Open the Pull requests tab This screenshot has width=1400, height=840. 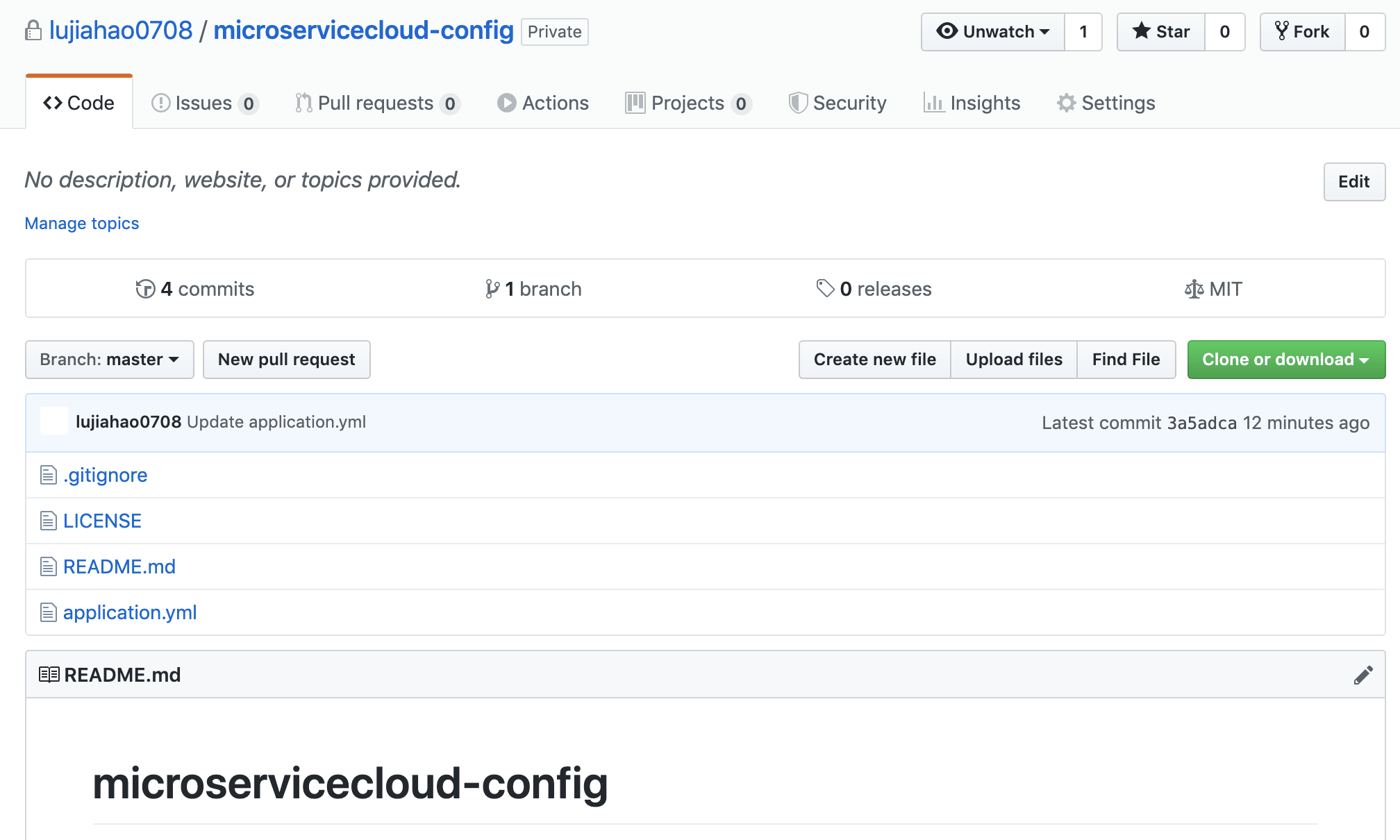click(376, 103)
